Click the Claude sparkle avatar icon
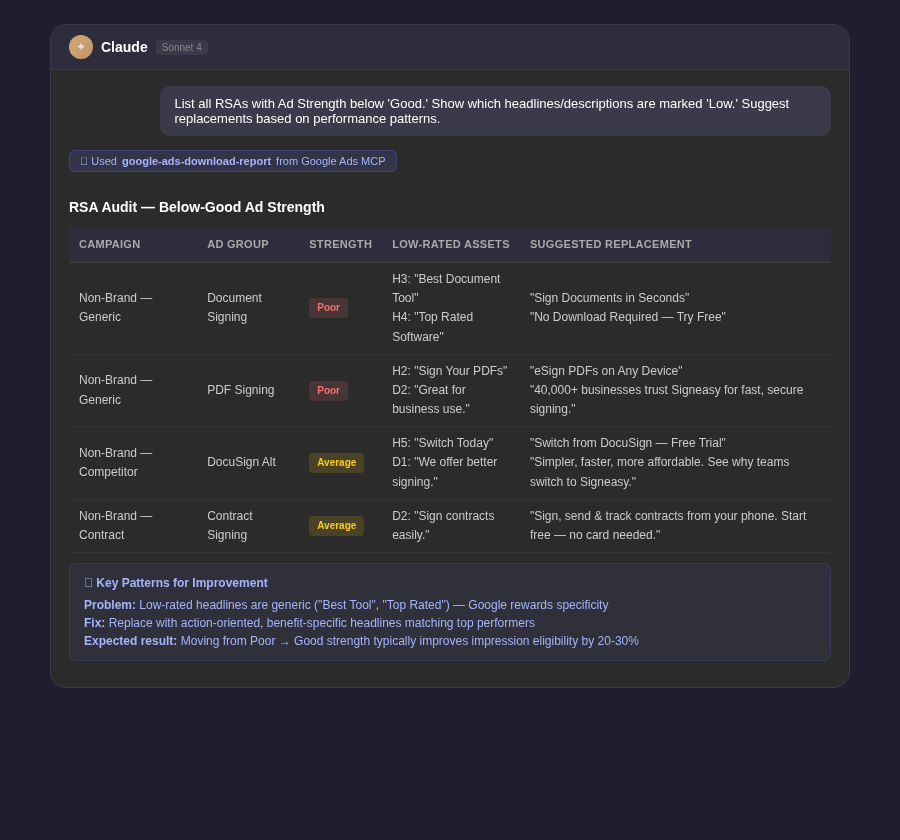 tap(81, 47)
